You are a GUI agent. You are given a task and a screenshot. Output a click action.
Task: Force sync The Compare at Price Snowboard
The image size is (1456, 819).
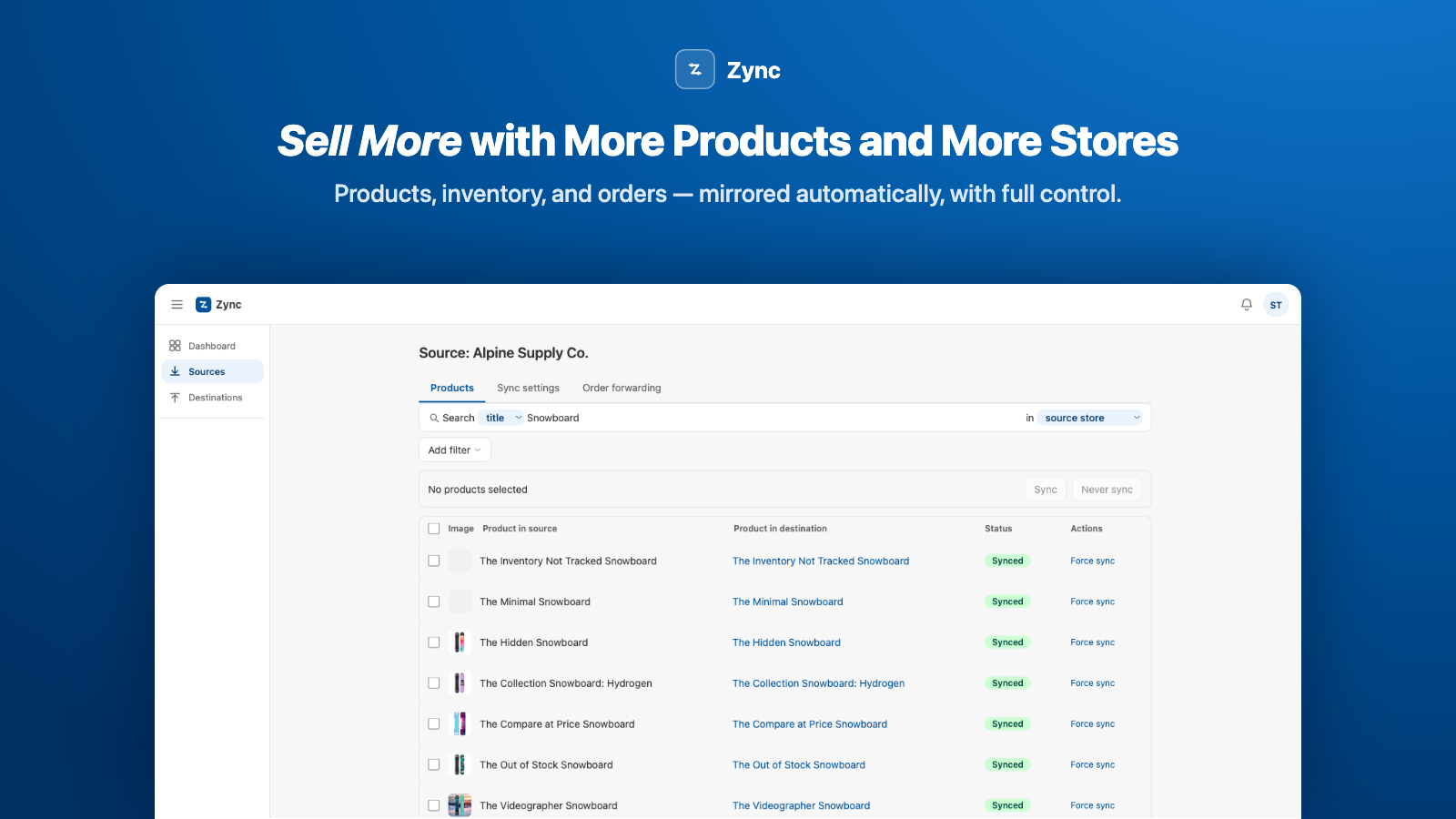coord(1092,724)
